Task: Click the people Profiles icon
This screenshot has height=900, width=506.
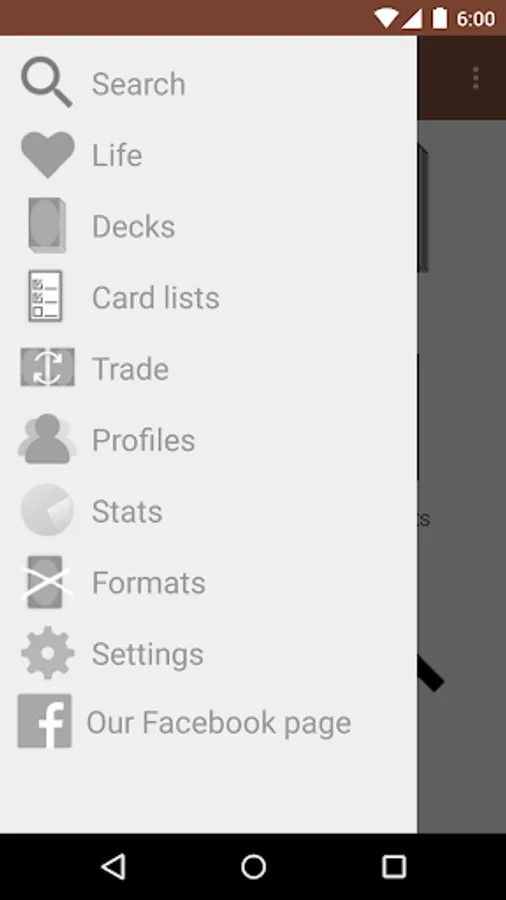Action: (x=47, y=439)
